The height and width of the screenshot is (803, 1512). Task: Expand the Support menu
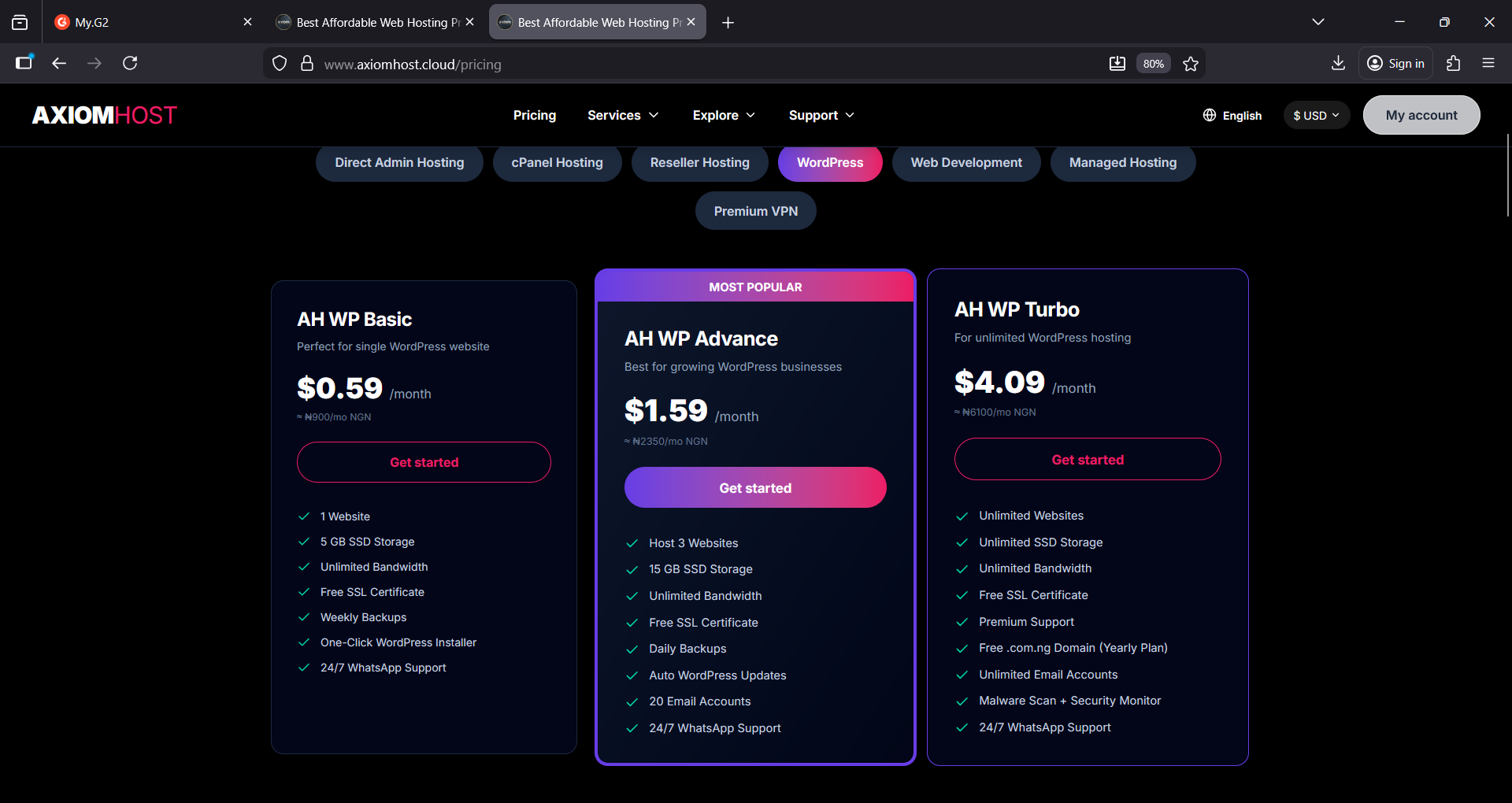click(821, 115)
